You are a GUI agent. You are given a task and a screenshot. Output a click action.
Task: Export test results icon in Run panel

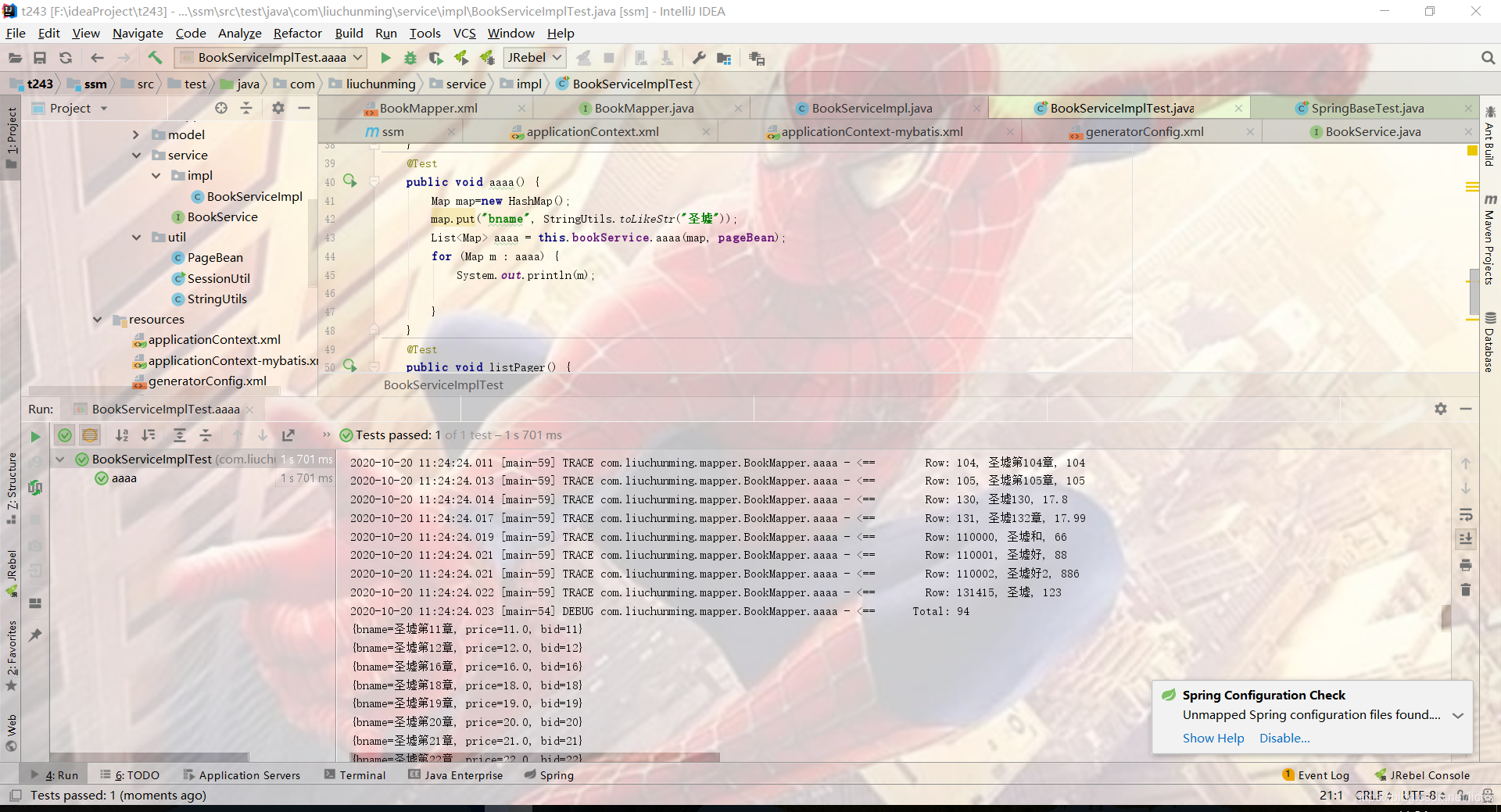(288, 435)
